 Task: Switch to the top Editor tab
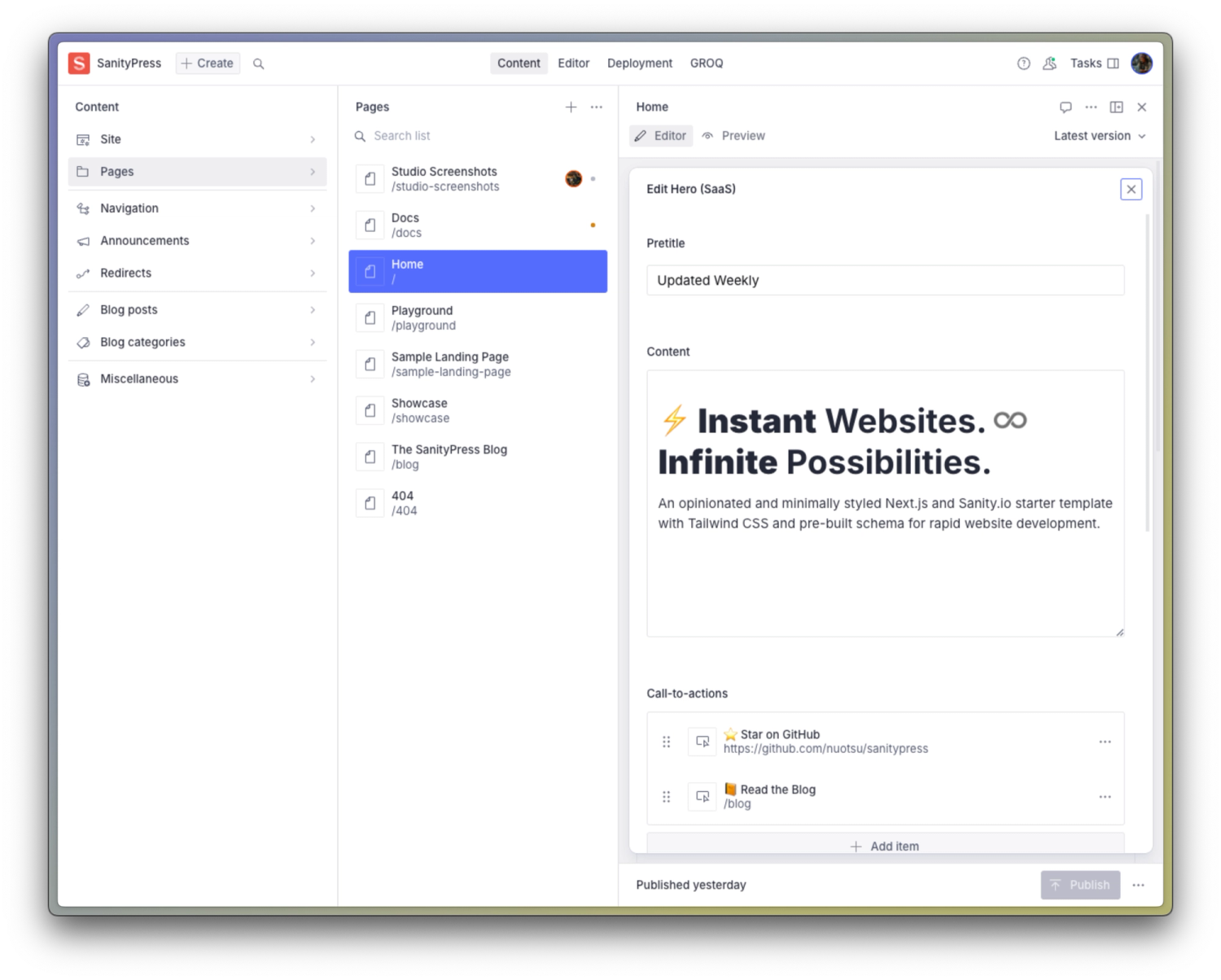(x=573, y=63)
